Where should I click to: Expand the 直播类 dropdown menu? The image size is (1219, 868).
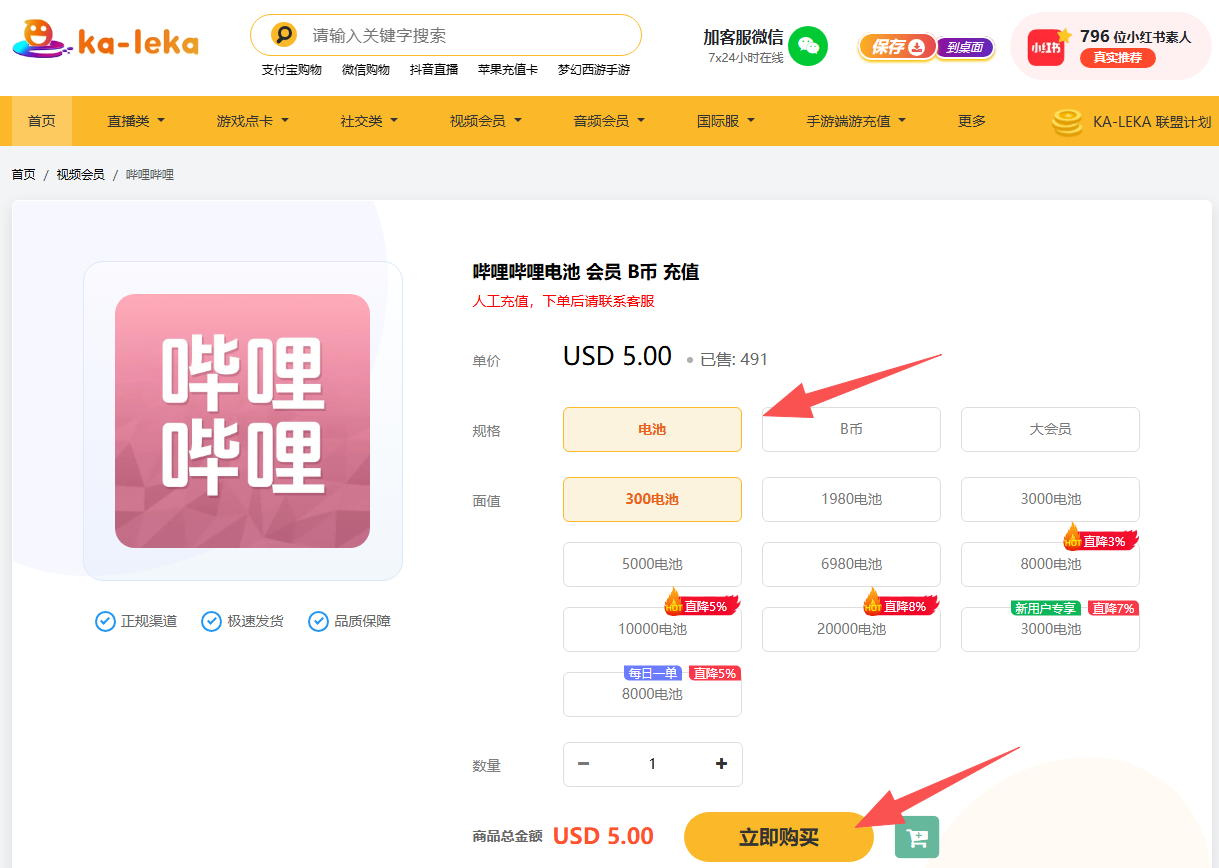pos(136,121)
